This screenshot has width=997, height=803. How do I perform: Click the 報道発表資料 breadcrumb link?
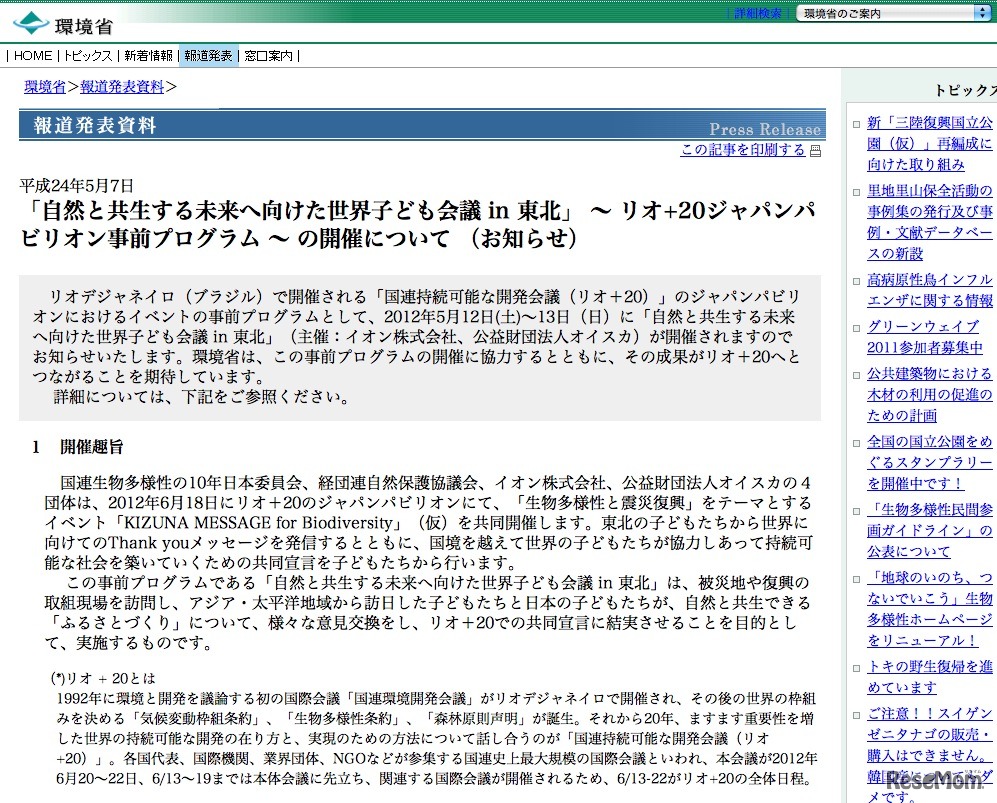pyautogui.click(x=122, y=86)
